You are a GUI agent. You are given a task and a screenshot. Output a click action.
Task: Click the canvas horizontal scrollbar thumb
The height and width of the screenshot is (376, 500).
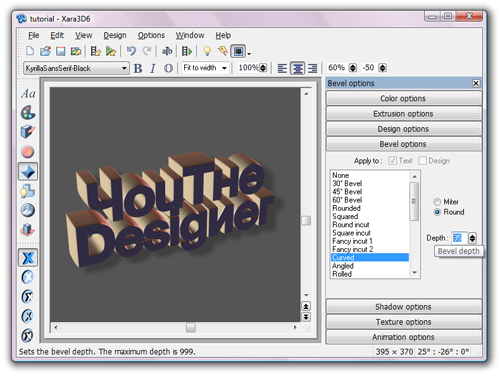[191, 327]
